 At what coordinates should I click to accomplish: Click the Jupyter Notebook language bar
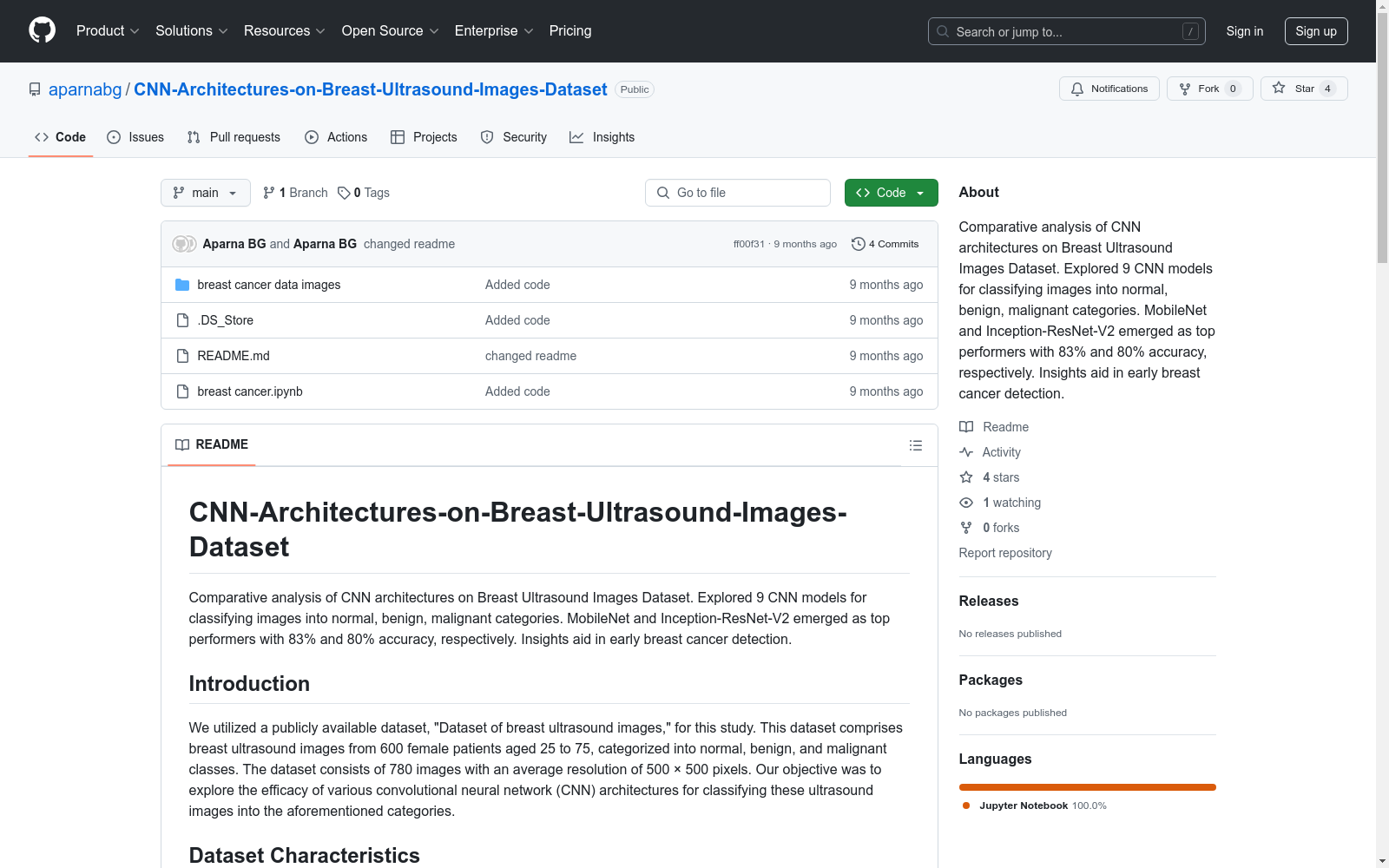tap(1087, 787)
